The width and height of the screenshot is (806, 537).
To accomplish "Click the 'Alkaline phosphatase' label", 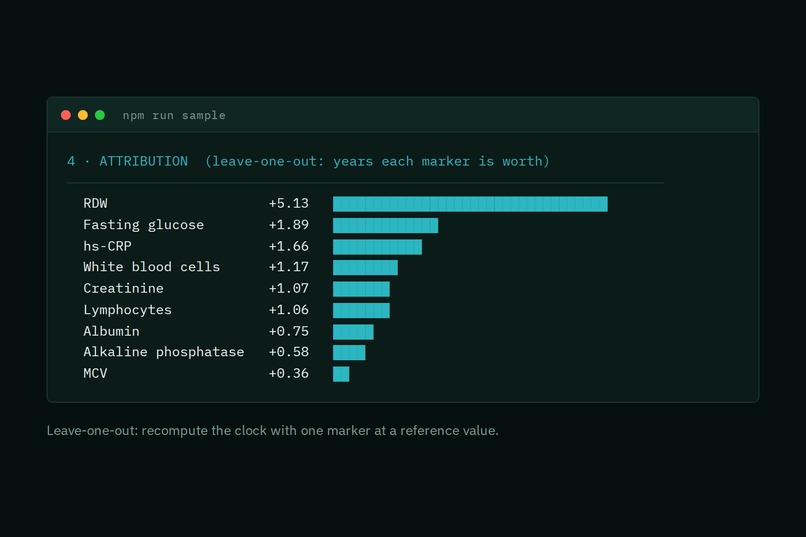I will point(163,353).
